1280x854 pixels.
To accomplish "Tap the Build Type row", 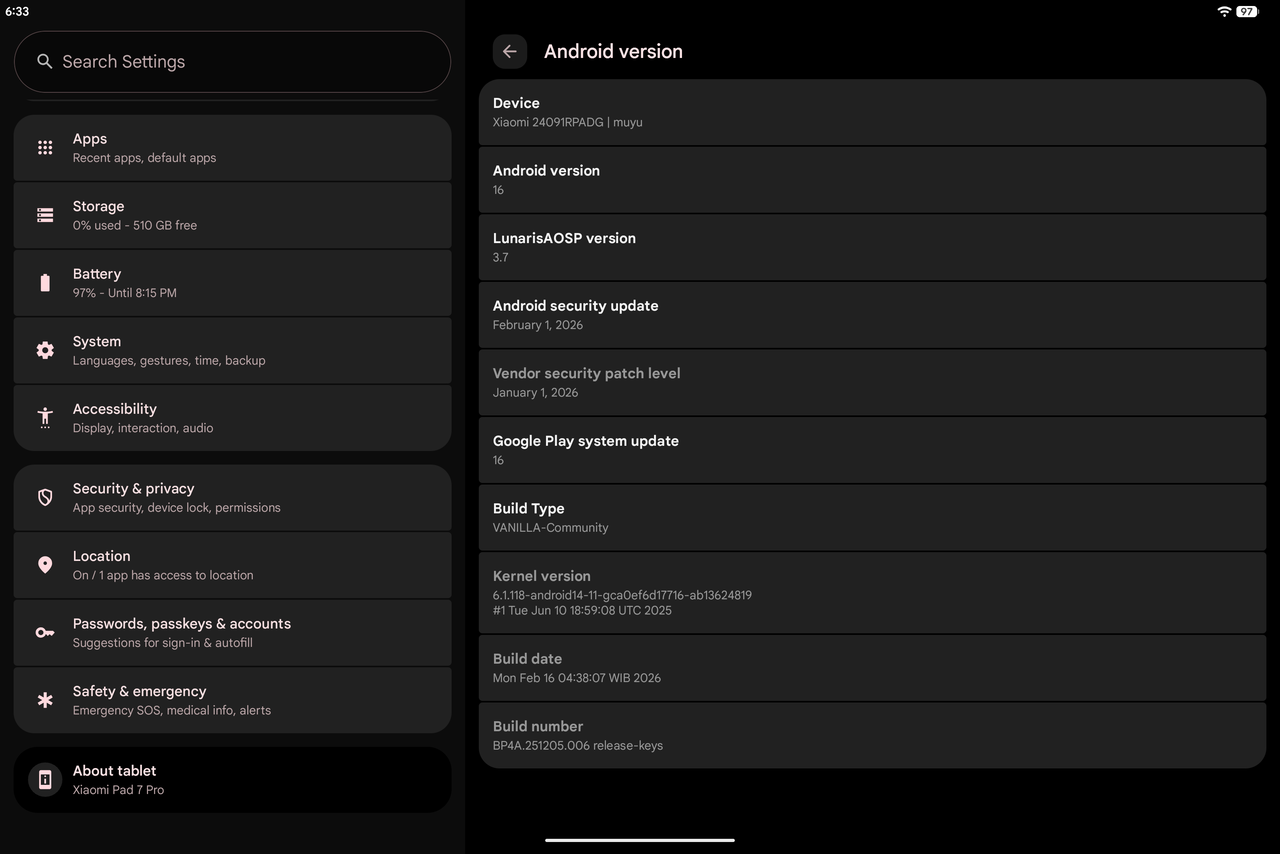I will (873, 518).
